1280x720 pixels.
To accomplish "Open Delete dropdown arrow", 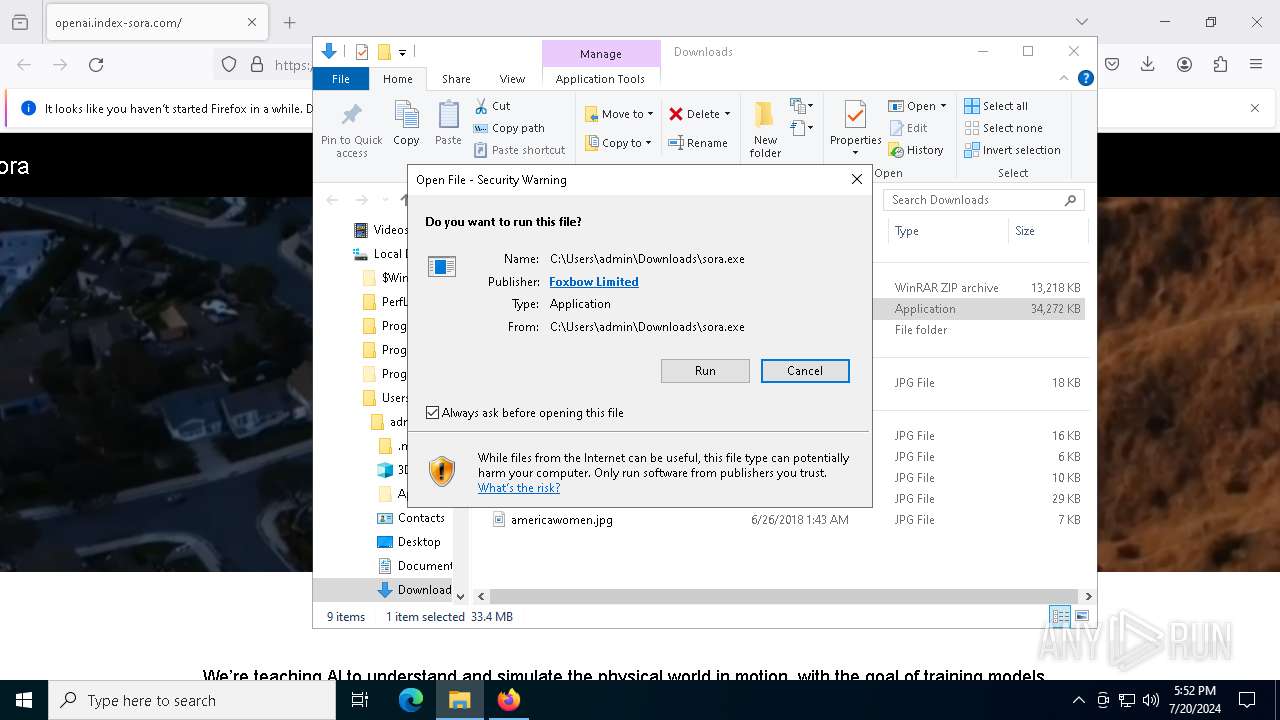I will click(x=727, y=114).
